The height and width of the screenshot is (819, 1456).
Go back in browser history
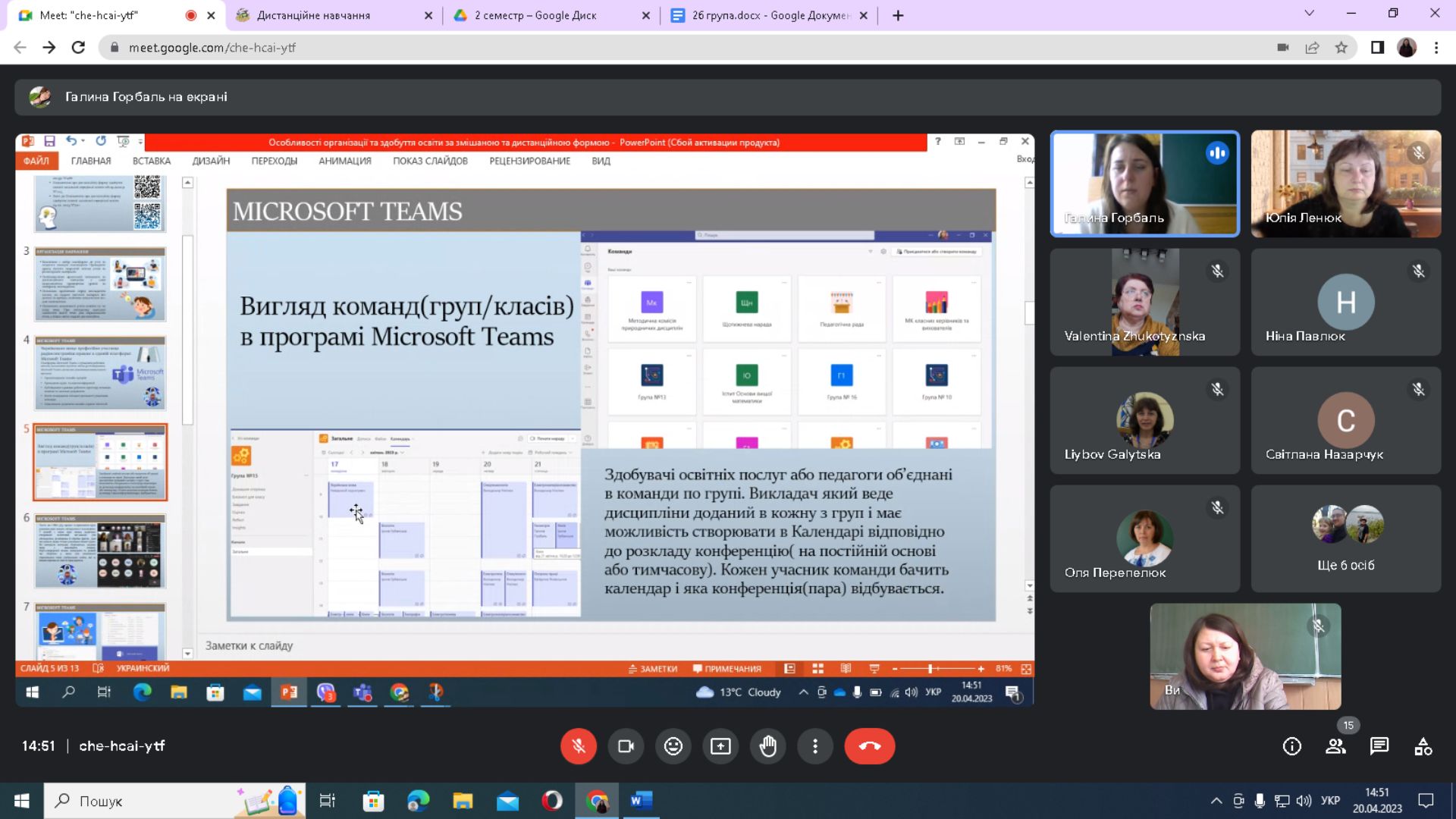tap(20, 47)
